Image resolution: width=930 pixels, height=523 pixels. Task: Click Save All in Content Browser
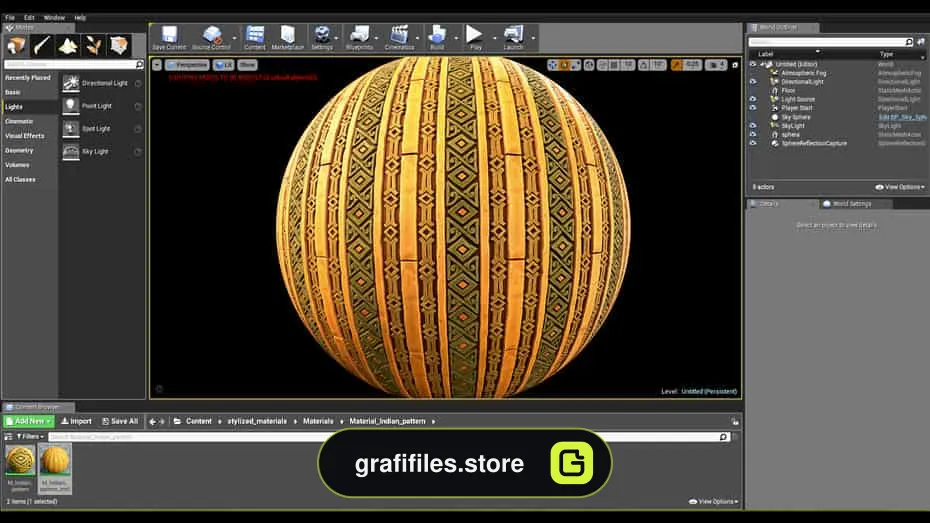click(120, 421)
